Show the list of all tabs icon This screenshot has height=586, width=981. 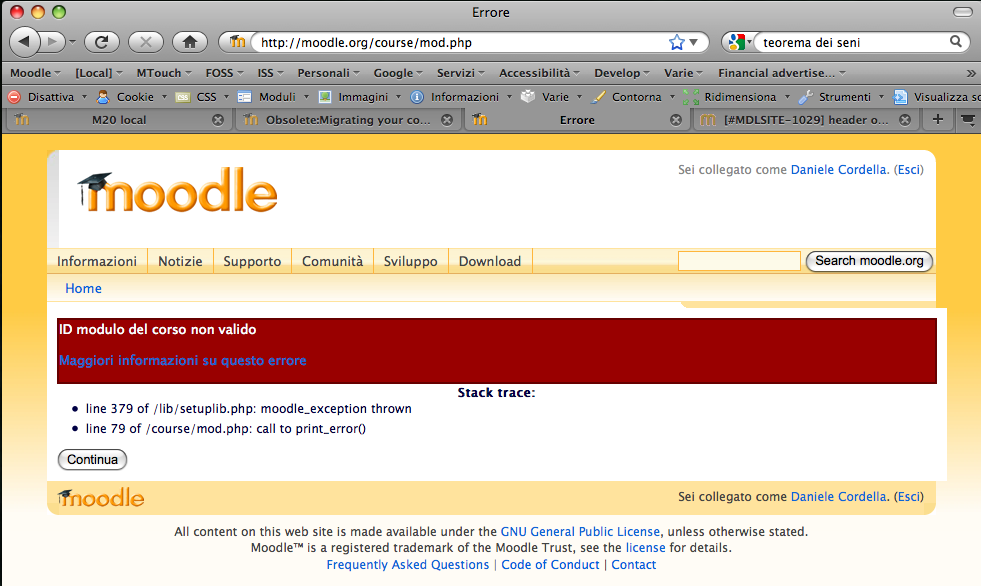967,119
